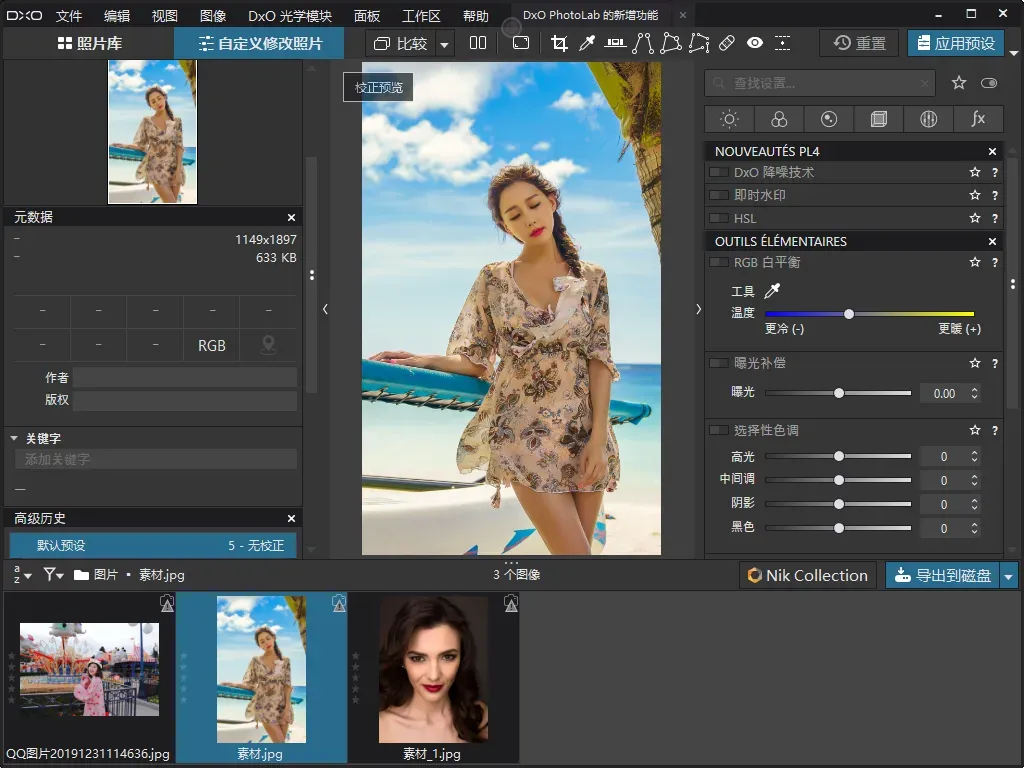Toggle the HSL correction on
The width and height of the screenshot is (1024, 768).
719,218
